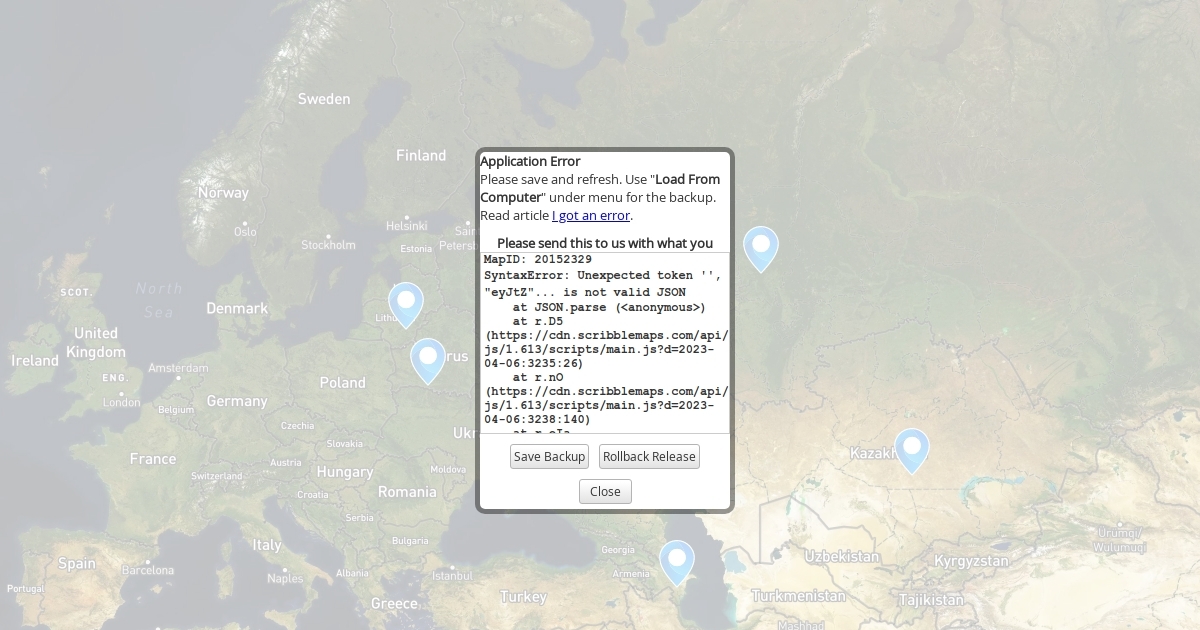Open the 'I got an error' article link

[590, 216]
